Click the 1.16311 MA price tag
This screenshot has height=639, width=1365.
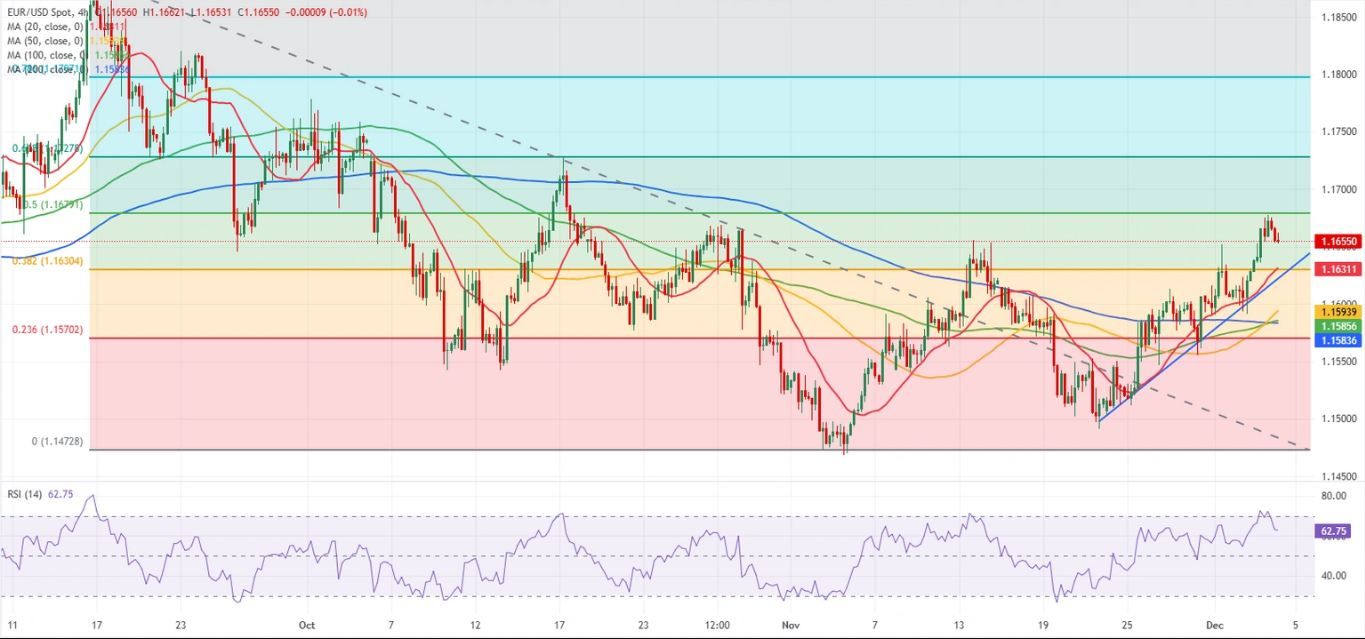(1336, 269)
